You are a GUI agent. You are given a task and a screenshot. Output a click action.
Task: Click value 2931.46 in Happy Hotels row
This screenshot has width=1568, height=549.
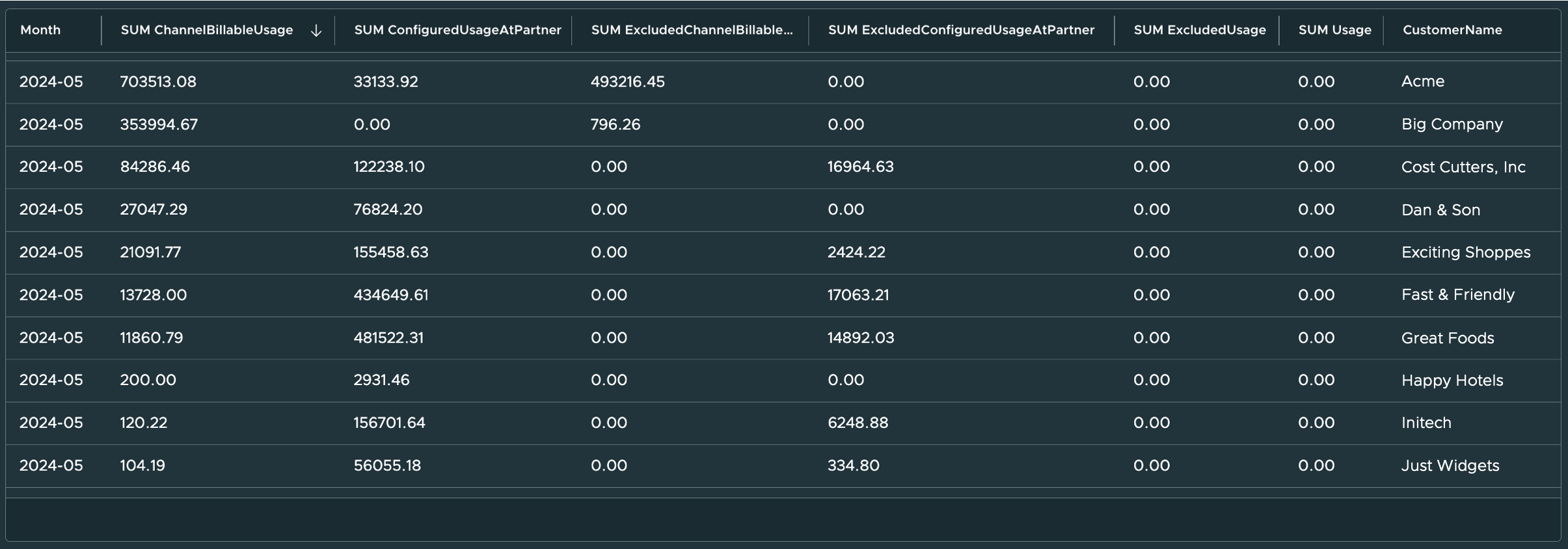(381, 380)
